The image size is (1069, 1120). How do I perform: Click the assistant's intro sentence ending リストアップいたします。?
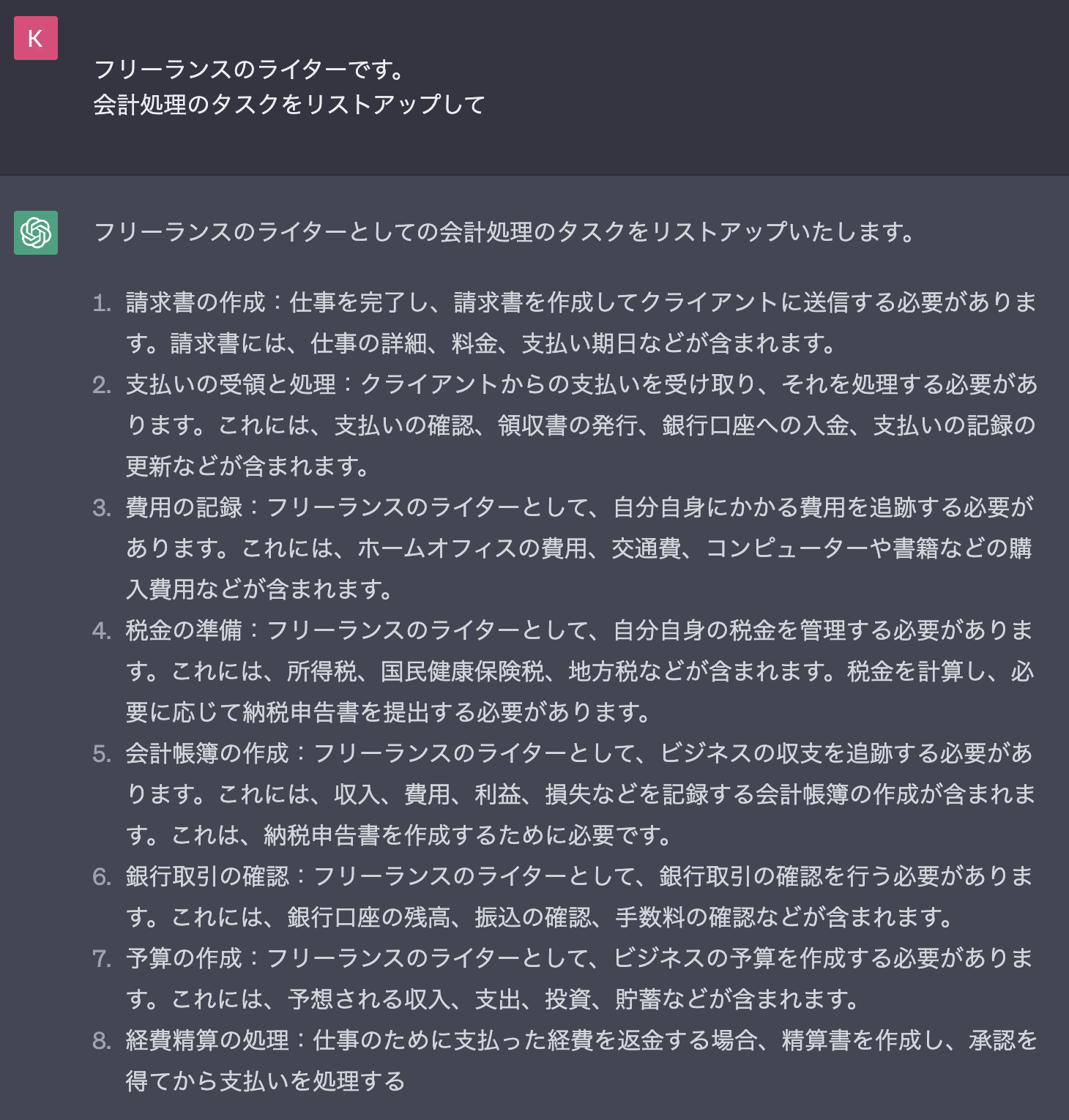[504, 232]
